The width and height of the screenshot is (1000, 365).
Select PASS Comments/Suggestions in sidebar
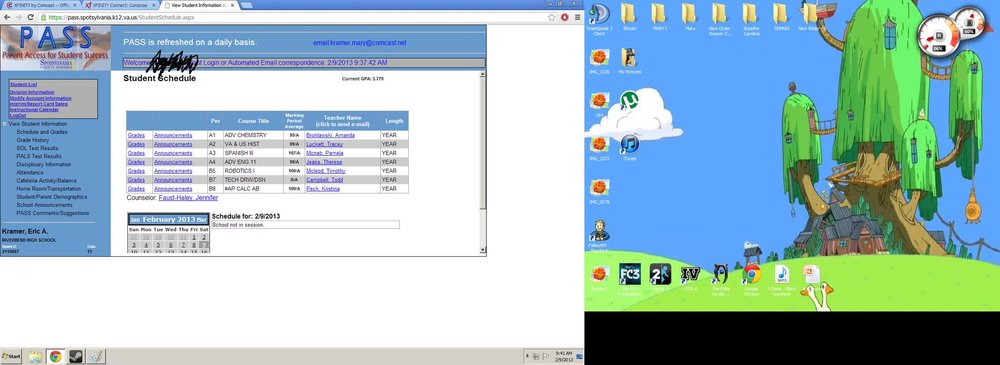(53, 213)
